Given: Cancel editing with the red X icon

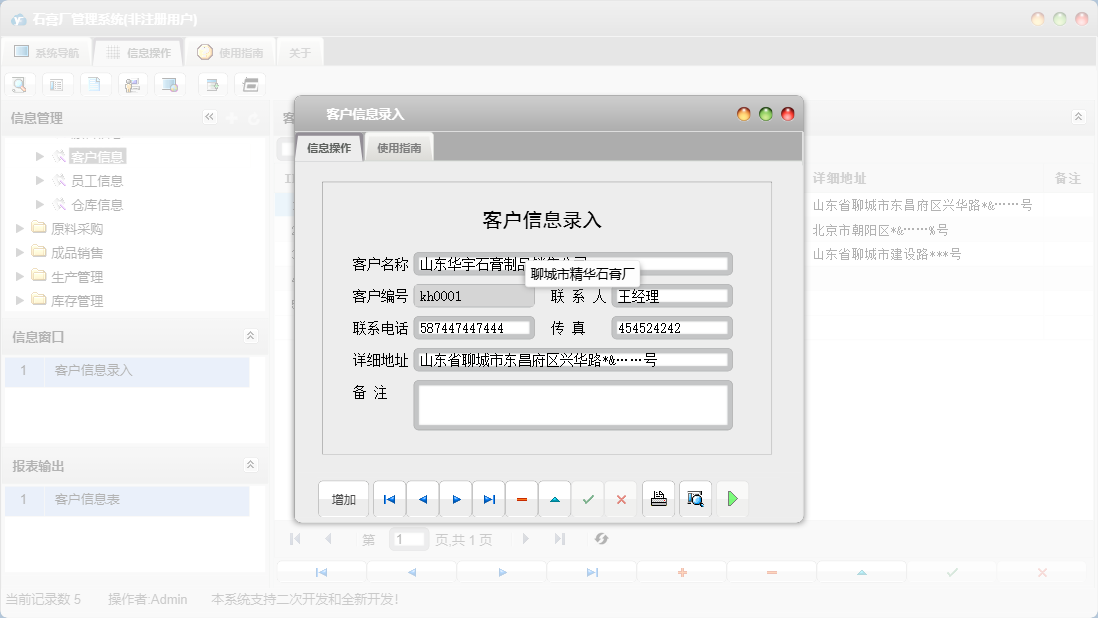Looking at the screenshot, I should [621, 498].
